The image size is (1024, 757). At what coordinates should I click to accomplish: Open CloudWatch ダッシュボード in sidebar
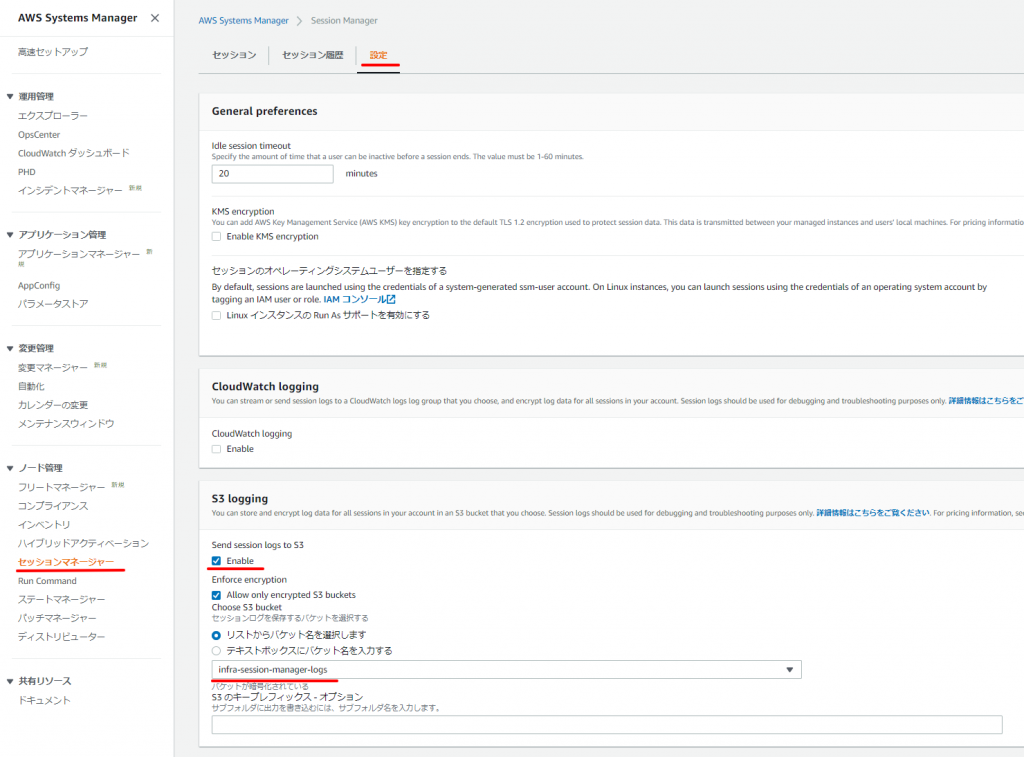pyautogui.click(x=74, y=153)
